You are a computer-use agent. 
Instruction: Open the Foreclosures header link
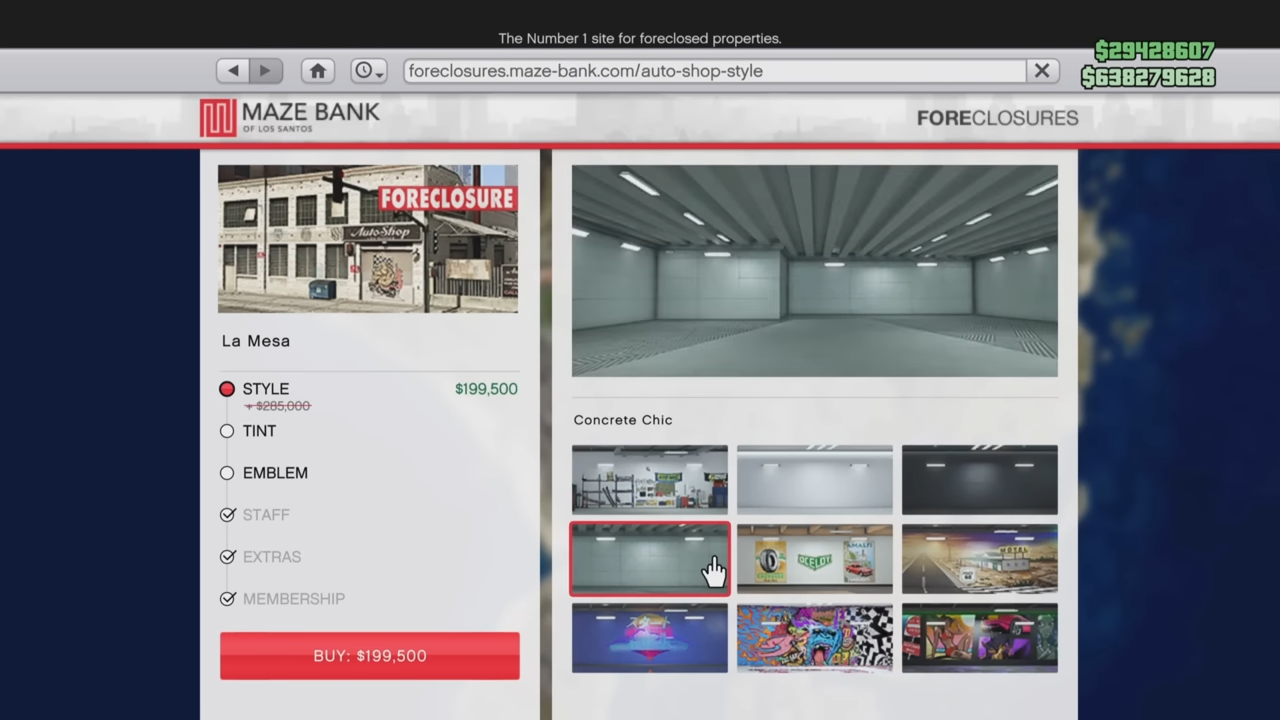(997, 118)
